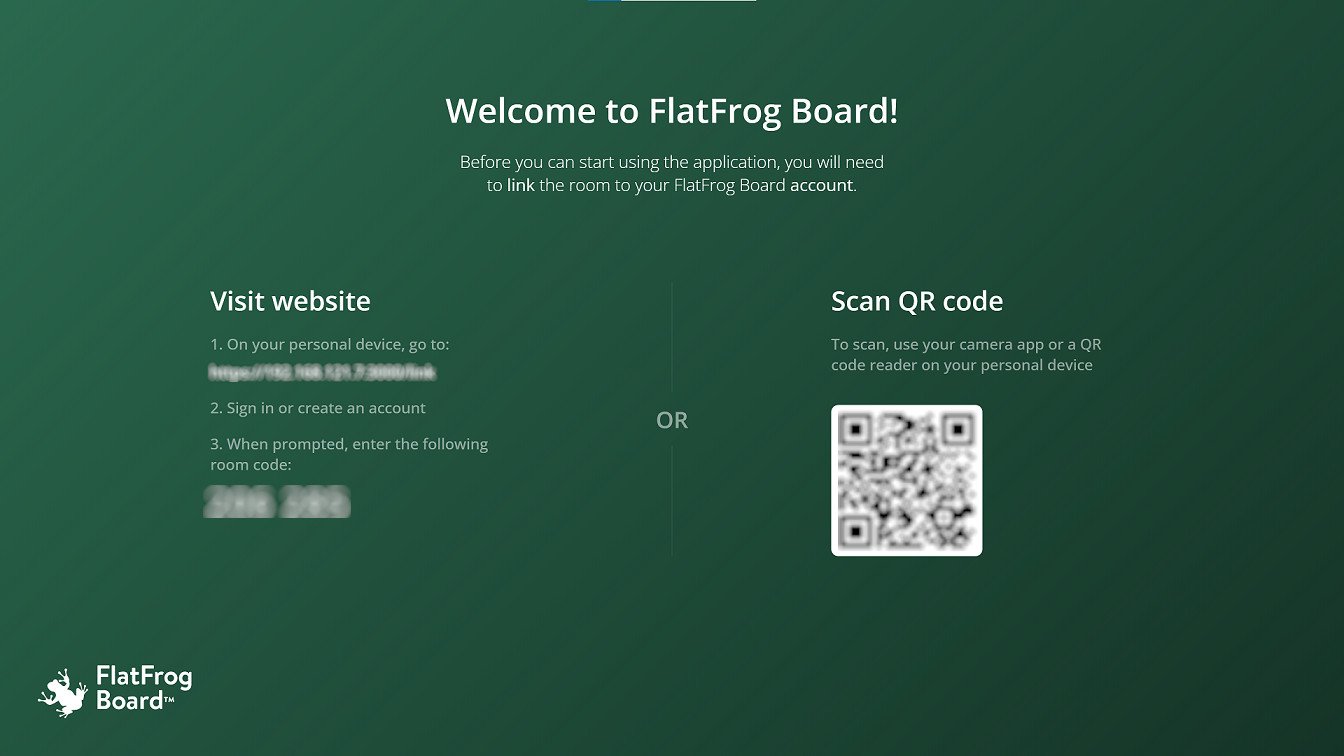
Task: Click step two, Sign in or create an account
Action: pyautogui.click(x=318, y=408)
